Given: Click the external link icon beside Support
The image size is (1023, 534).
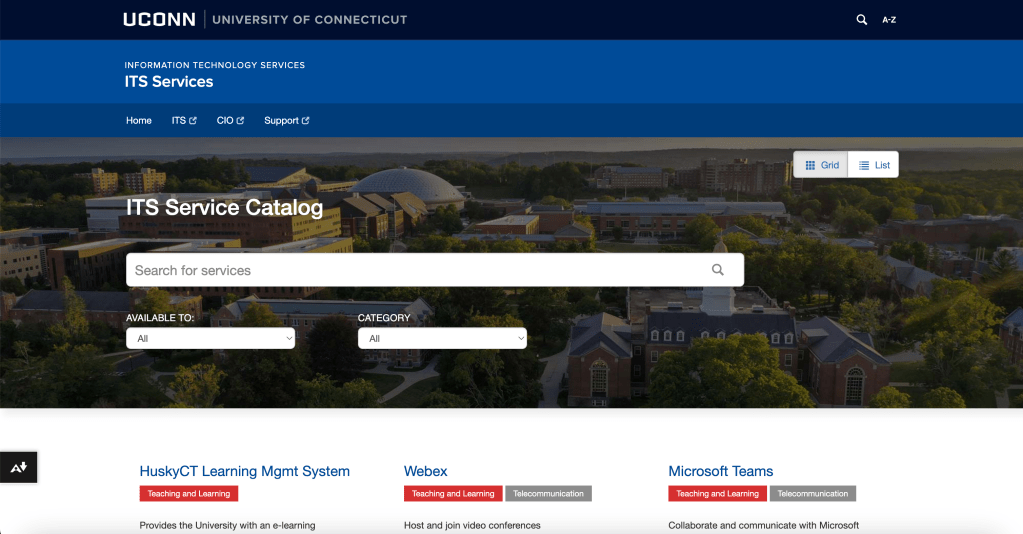Looking at the screenshot, I should coord(305,121).
